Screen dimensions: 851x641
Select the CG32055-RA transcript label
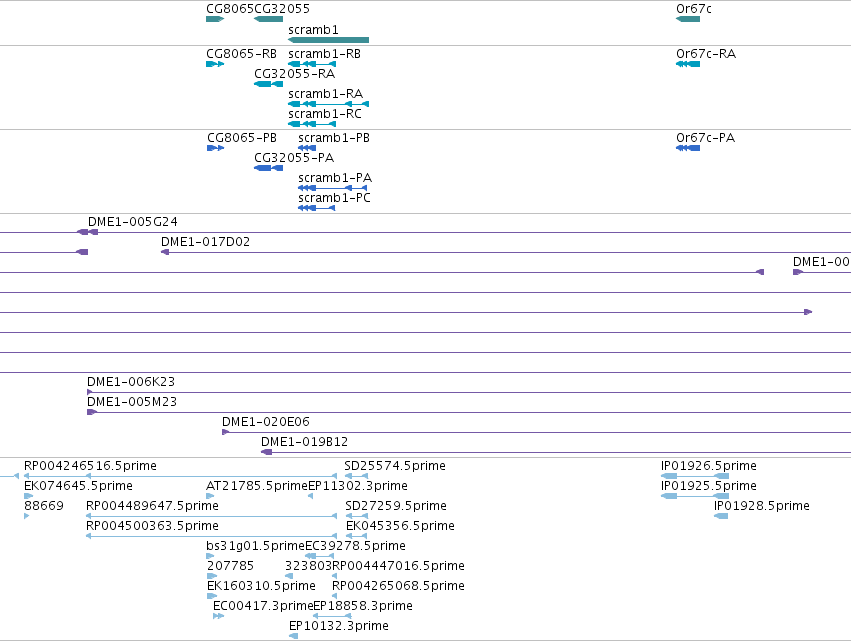click(x=295, y=74)
